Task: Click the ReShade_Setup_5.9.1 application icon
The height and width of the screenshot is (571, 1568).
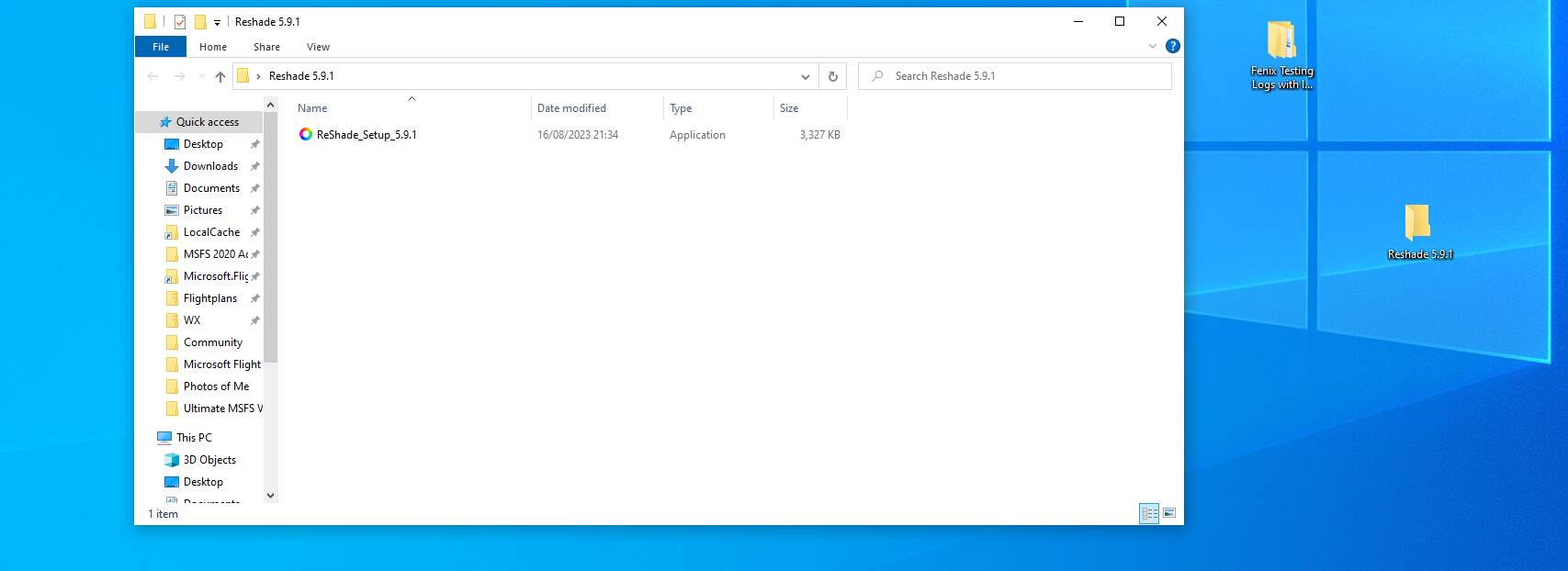Action: click(x=306, y=135)
